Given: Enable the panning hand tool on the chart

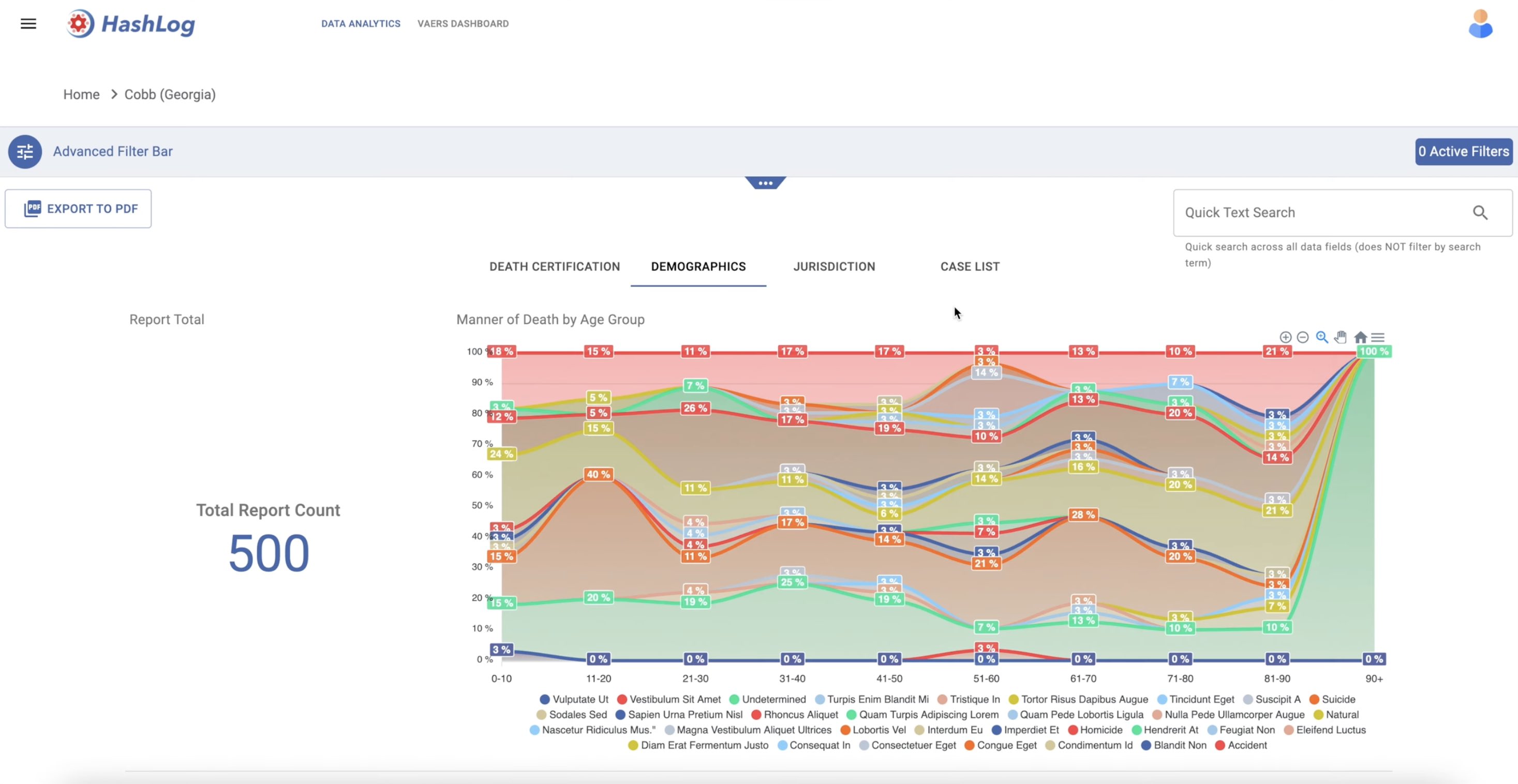Looking at the screenshot, I should click(1340, 337).
